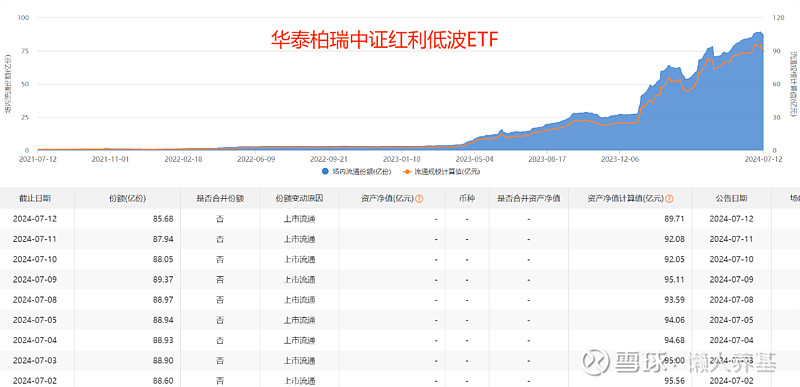The image size is (800, 387).
Task: Sort by the 份额(亿份) column header
Action: 128,198
